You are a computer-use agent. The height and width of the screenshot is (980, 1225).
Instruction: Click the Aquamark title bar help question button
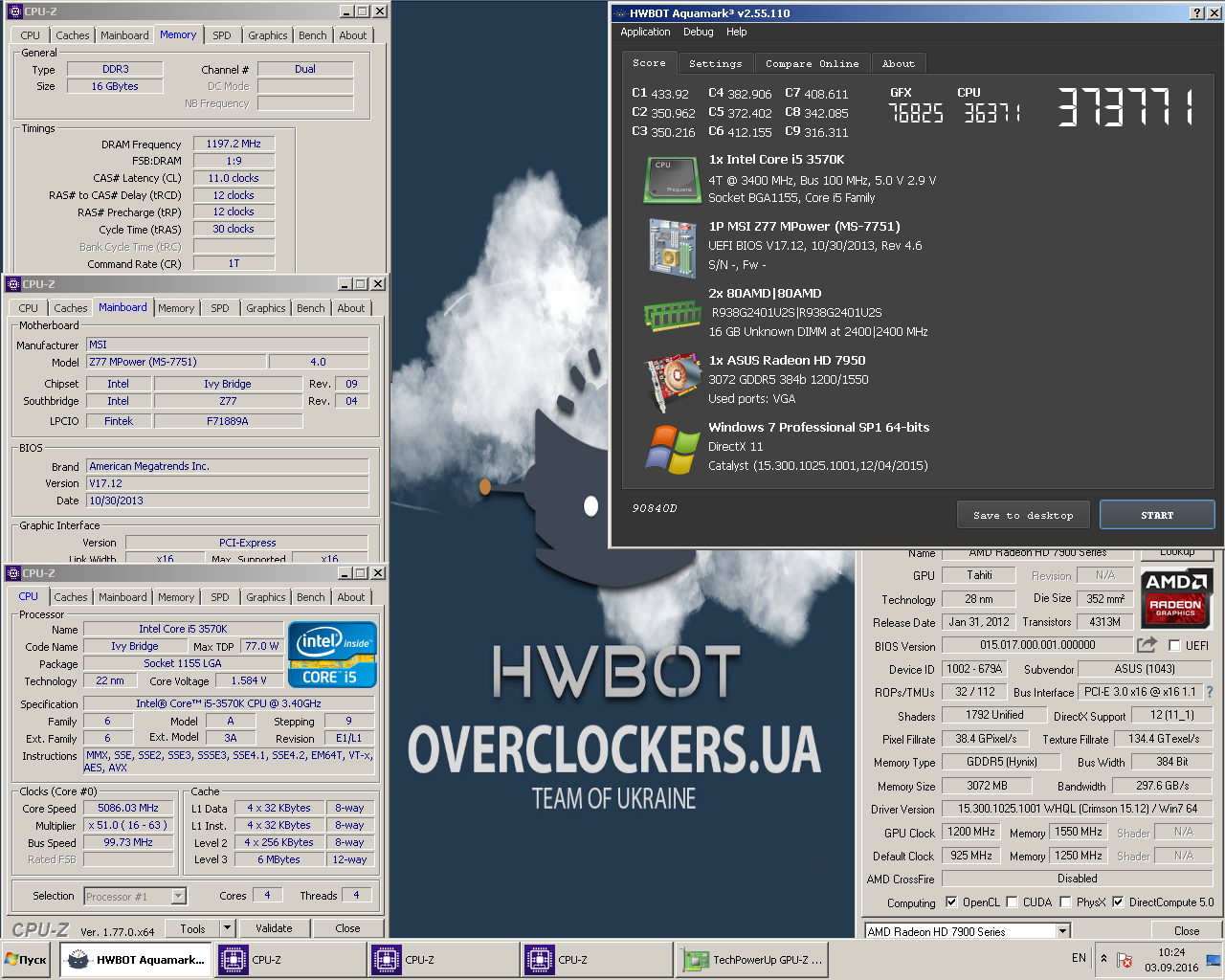point(1197,12)
